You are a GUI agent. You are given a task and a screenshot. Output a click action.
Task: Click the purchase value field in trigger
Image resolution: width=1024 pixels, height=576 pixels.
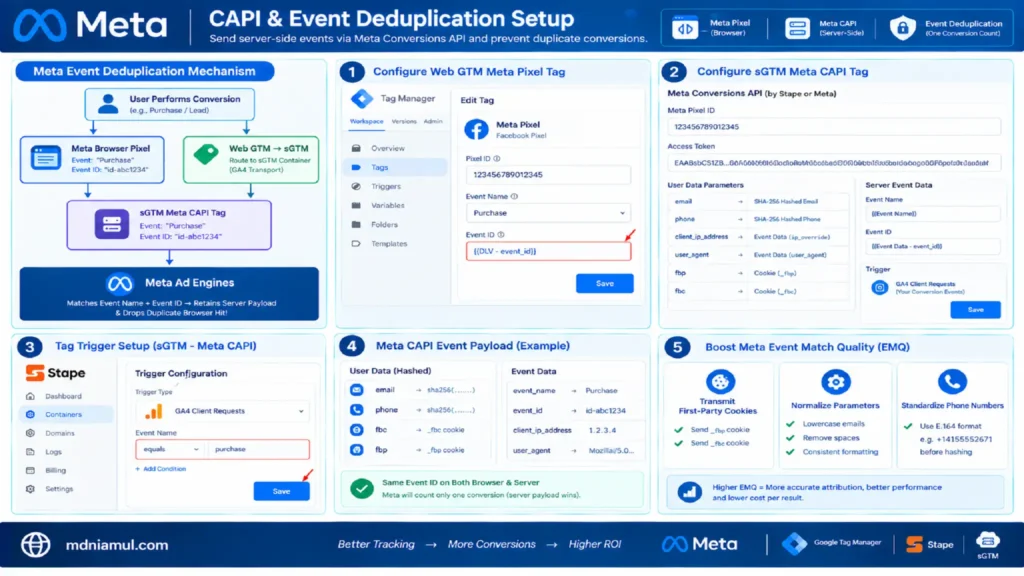[259, 449]
